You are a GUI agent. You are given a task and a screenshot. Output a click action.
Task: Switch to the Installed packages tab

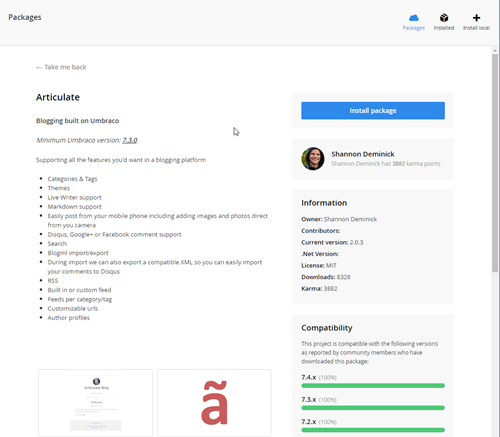point(444,22)
